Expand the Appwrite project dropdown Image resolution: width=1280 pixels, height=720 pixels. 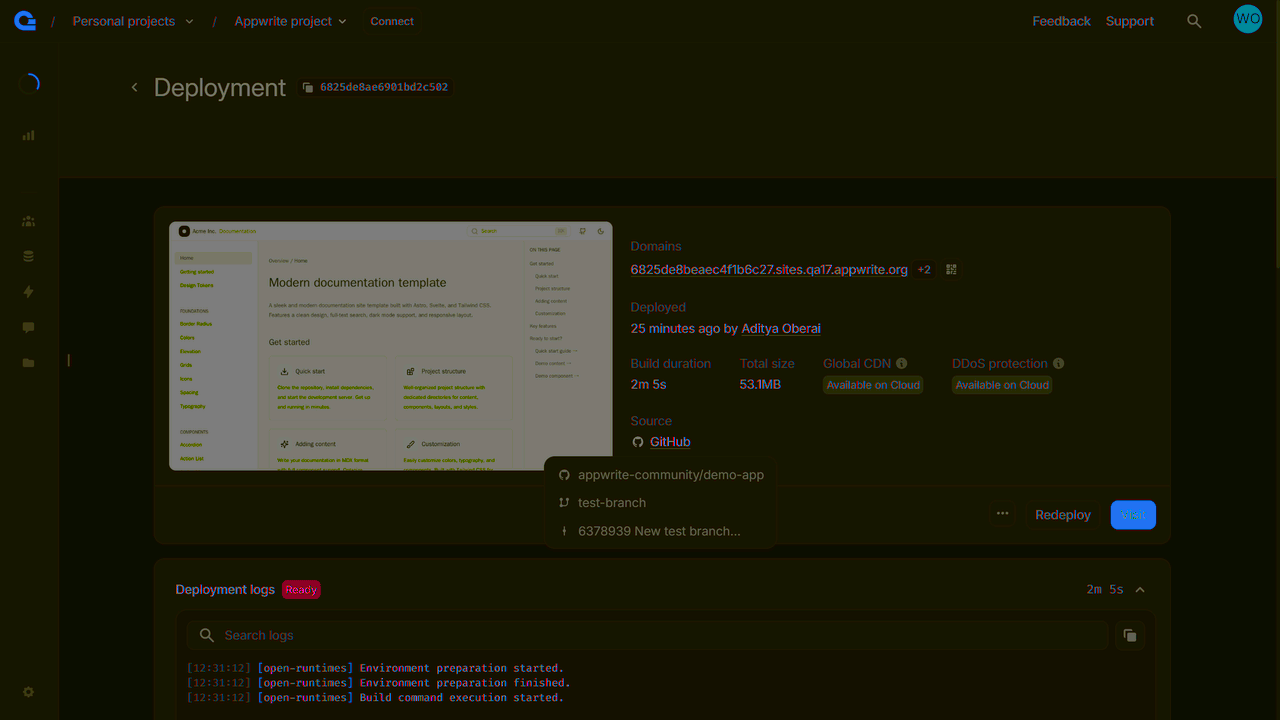pos(290,20)
